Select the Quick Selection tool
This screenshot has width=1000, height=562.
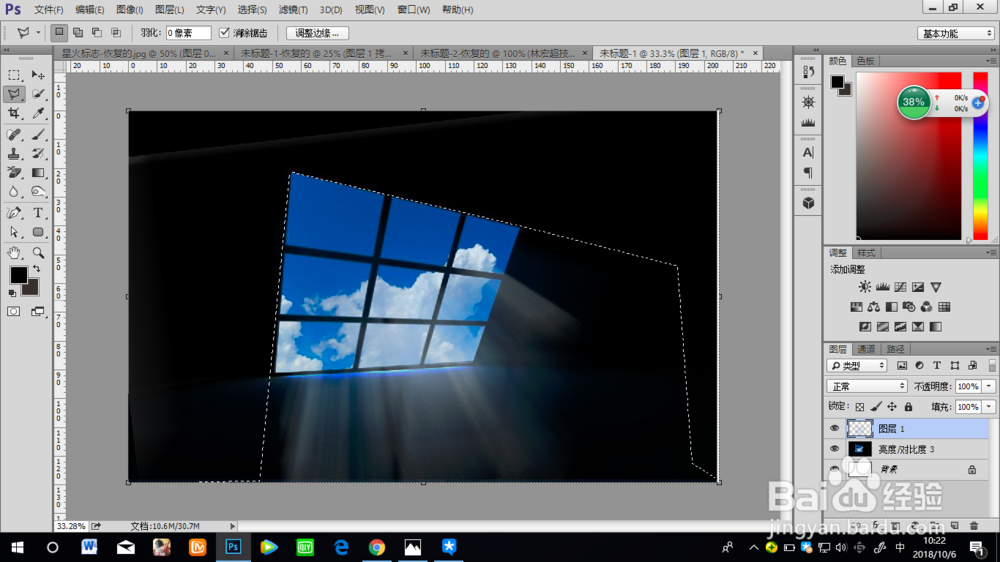[x=38, y=94]
